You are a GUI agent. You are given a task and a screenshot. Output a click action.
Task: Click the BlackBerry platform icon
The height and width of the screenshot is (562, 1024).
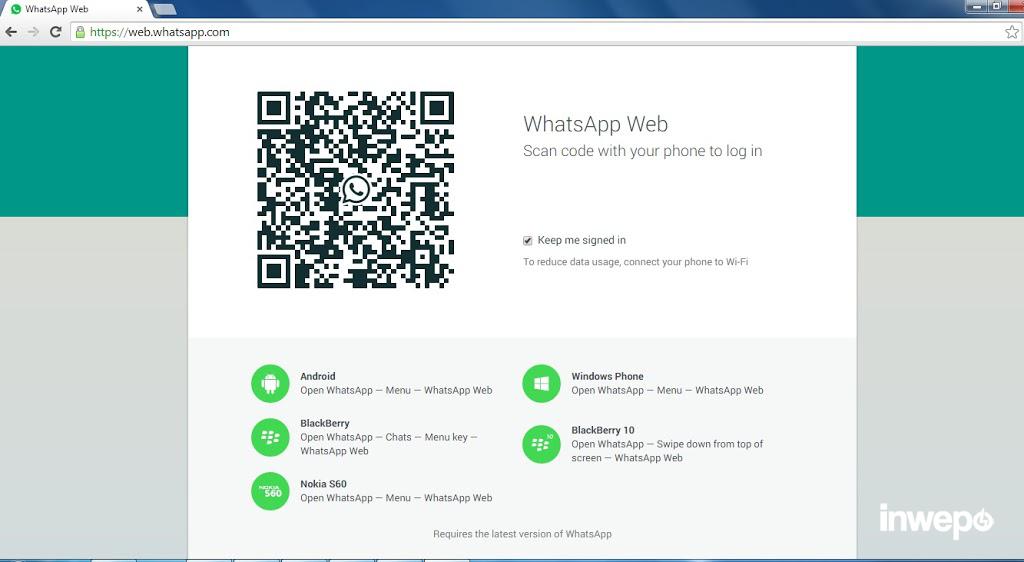(x=270, y=437)
